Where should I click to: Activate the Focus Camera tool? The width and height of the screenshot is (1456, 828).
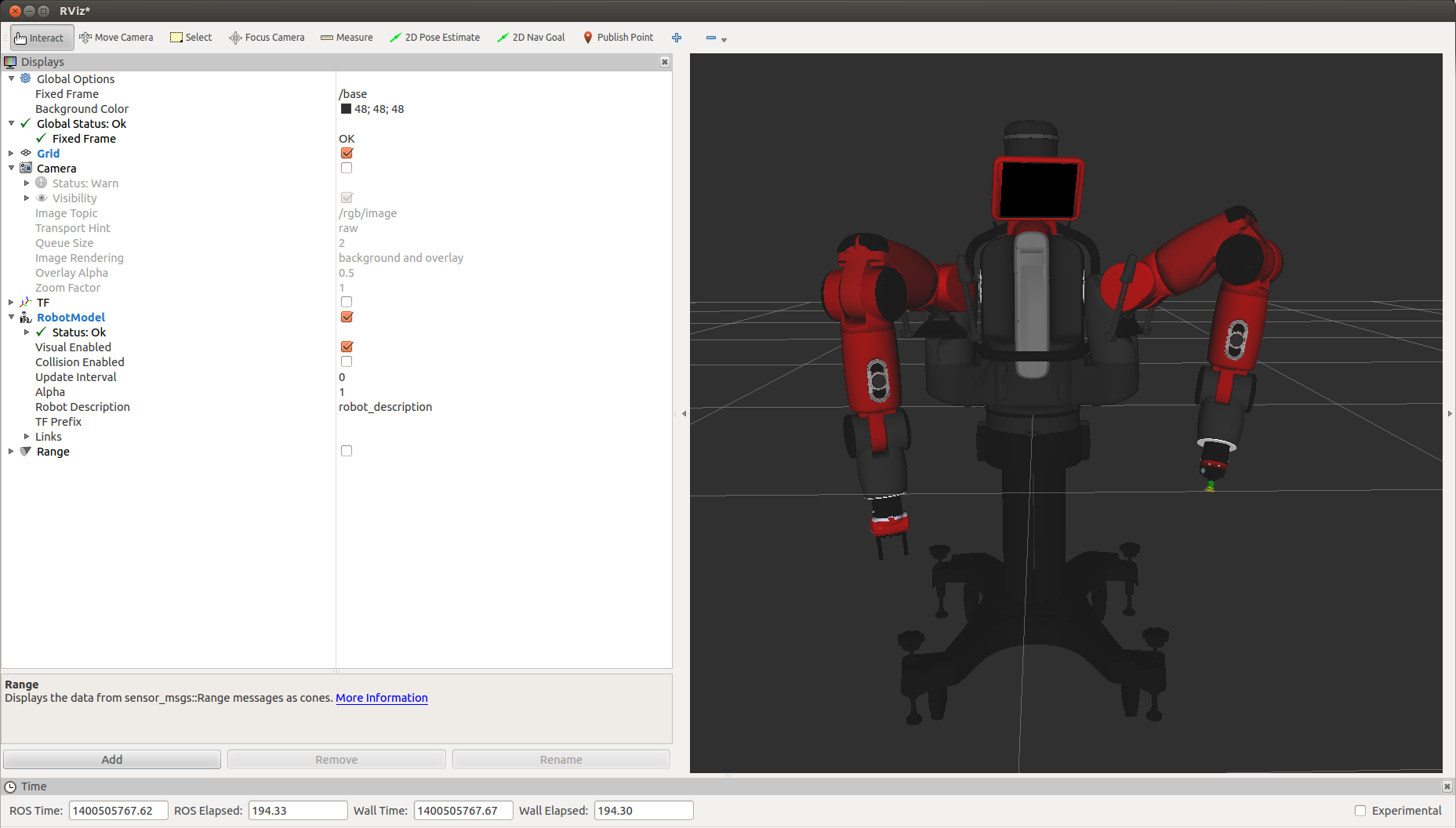[x=267, y=38]
